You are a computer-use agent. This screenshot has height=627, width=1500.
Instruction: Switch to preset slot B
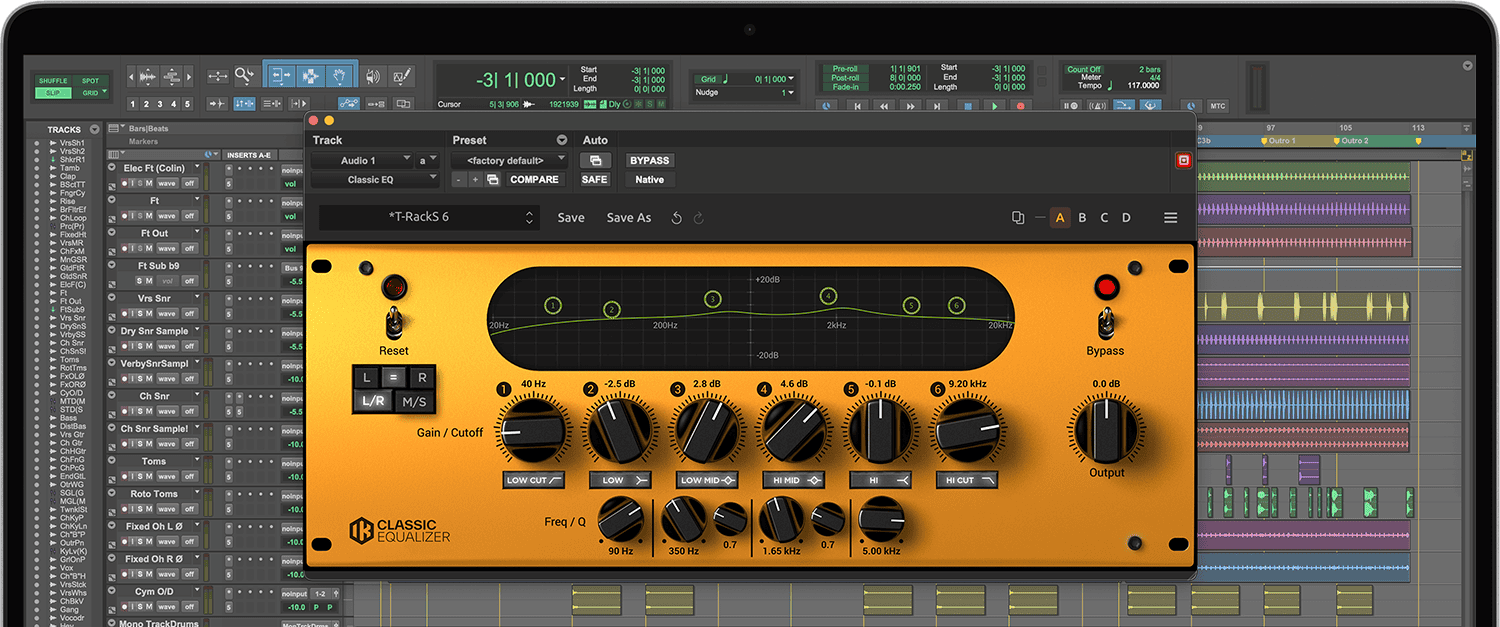click(1083, 217)
